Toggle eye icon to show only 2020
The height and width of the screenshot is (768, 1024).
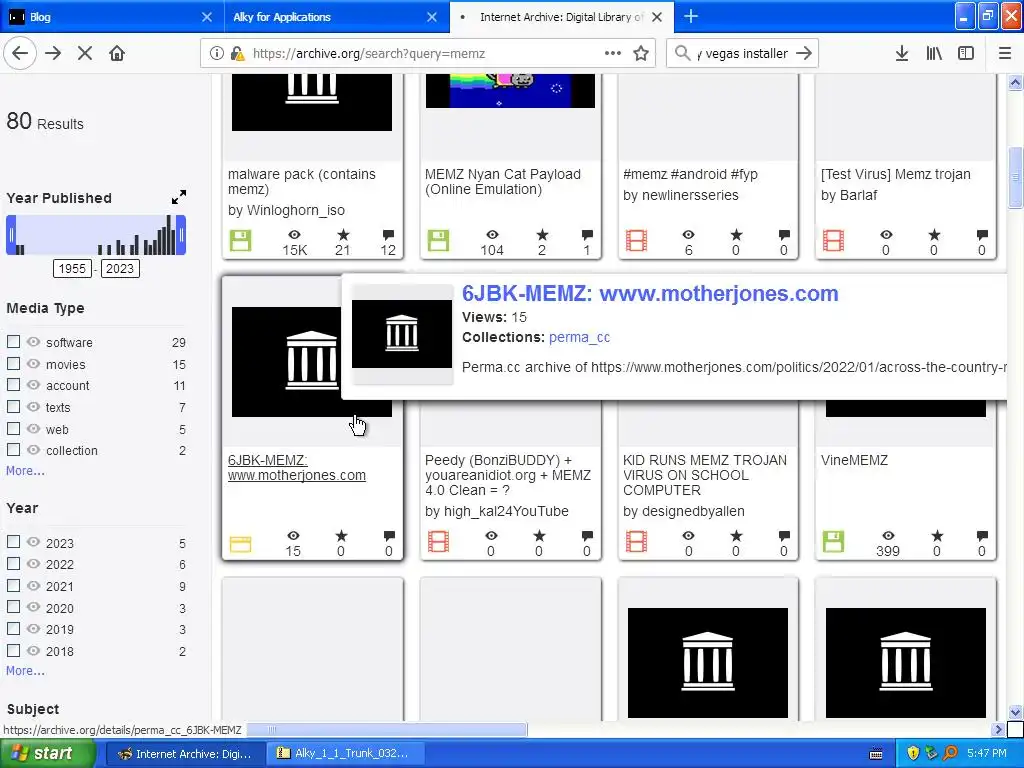(x=33, y=607)
